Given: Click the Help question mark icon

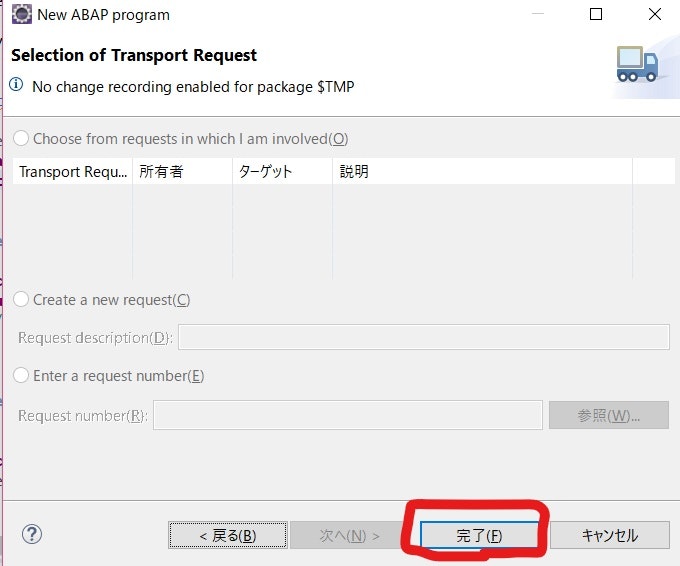Looking at the screenshot, I should (32, 534).
